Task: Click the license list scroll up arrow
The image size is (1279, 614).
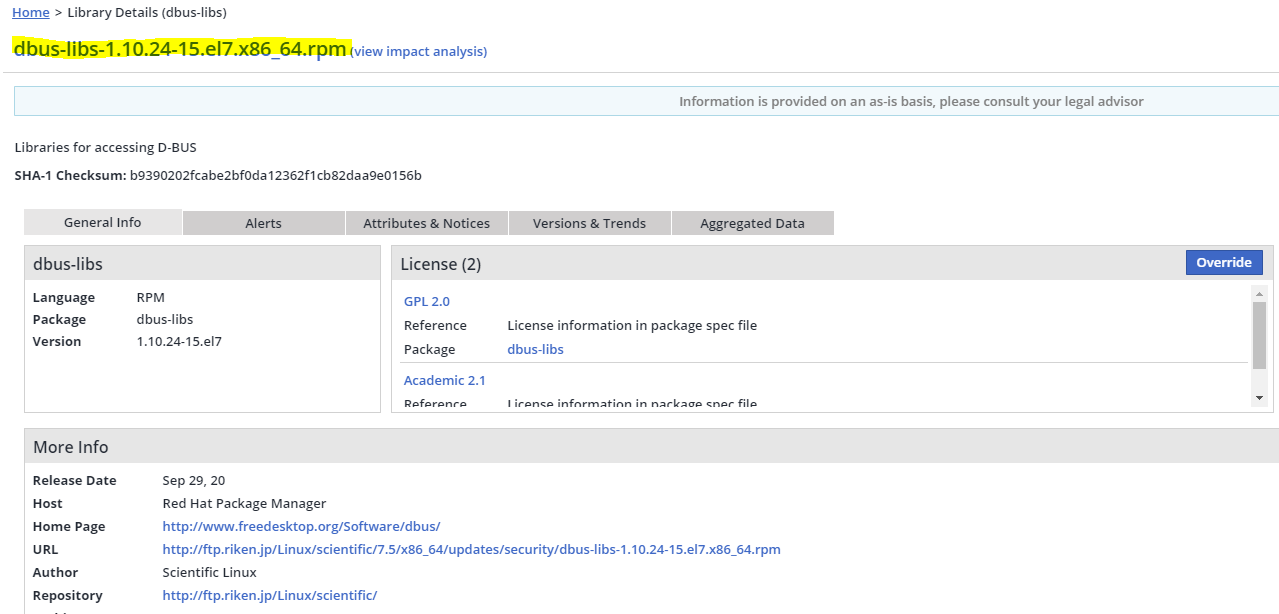Action: pyautogui.click(x=1259, y=293)
